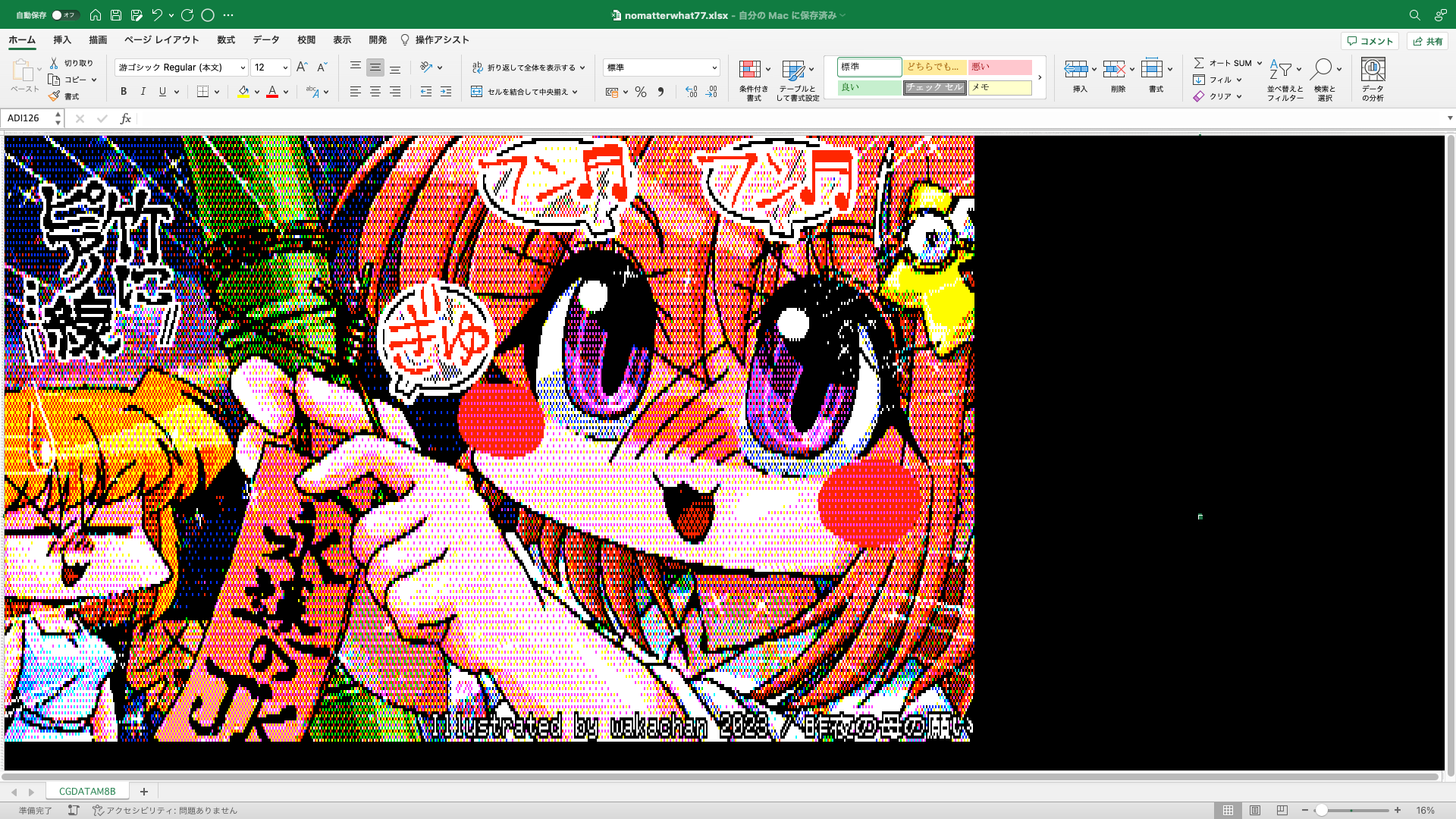This screenshot has height=819, width=1456.
Task: Save the workbook with the floppy icon
Action: 116,14
